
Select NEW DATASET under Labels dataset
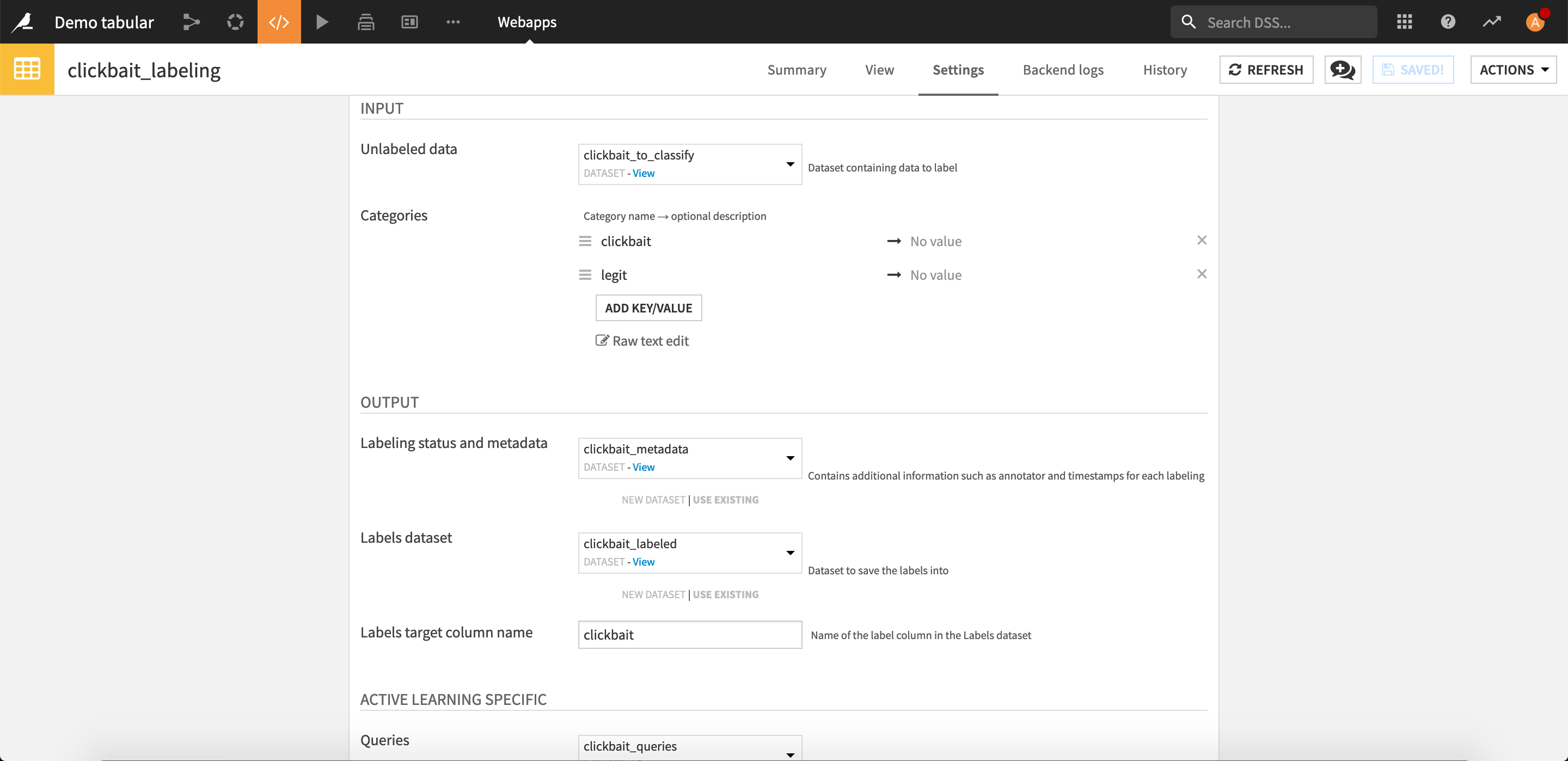coord(653,594)
